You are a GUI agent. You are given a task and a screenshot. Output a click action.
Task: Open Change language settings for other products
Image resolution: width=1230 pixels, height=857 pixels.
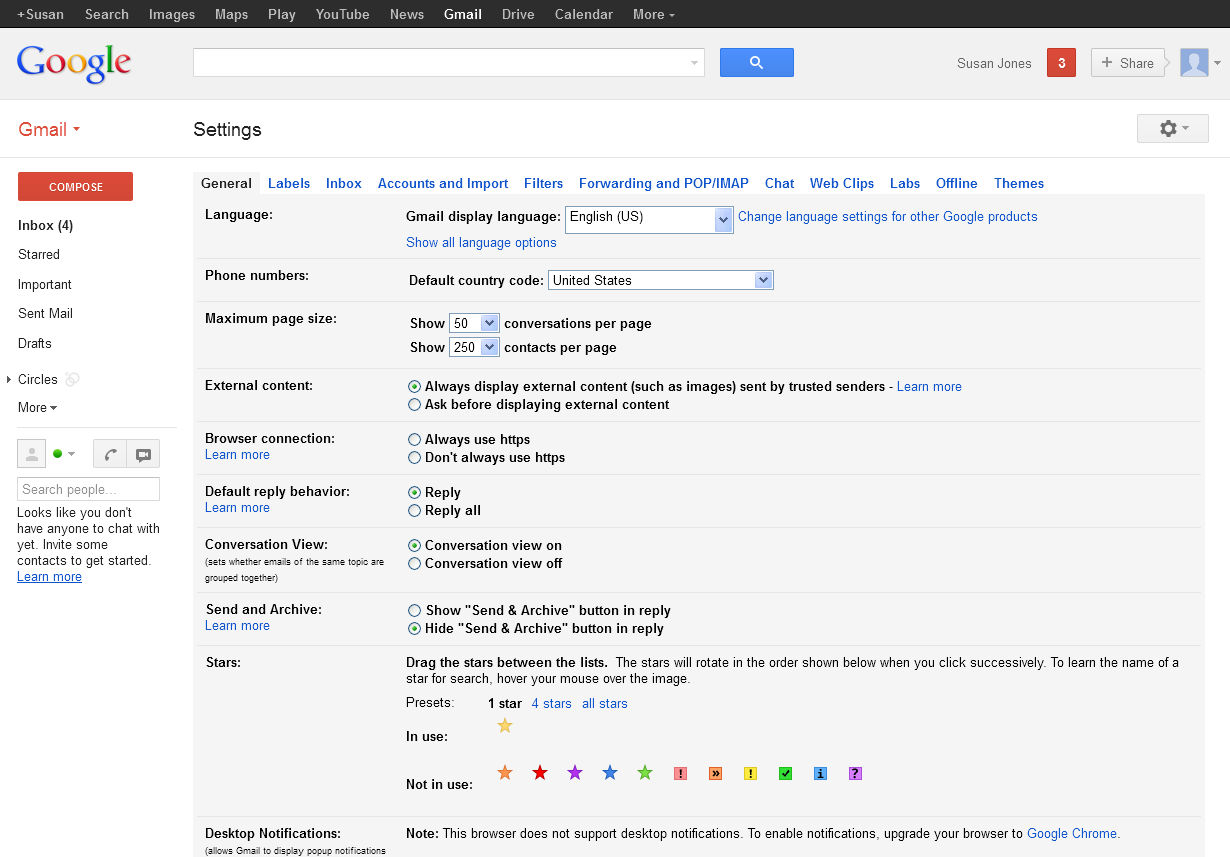[x=888, y=216]
